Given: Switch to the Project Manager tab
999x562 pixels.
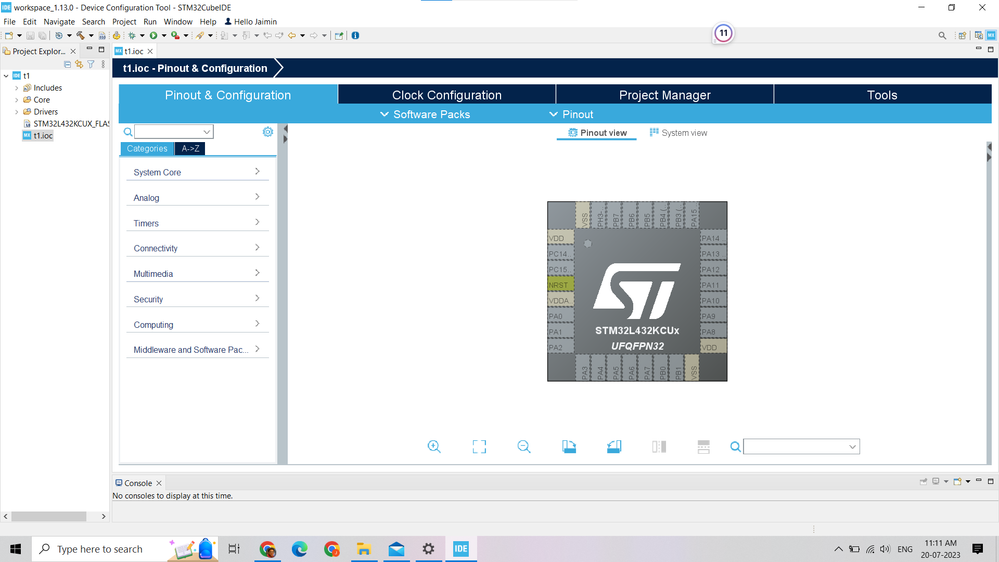Looking at the screenshot, I should 665,95.
